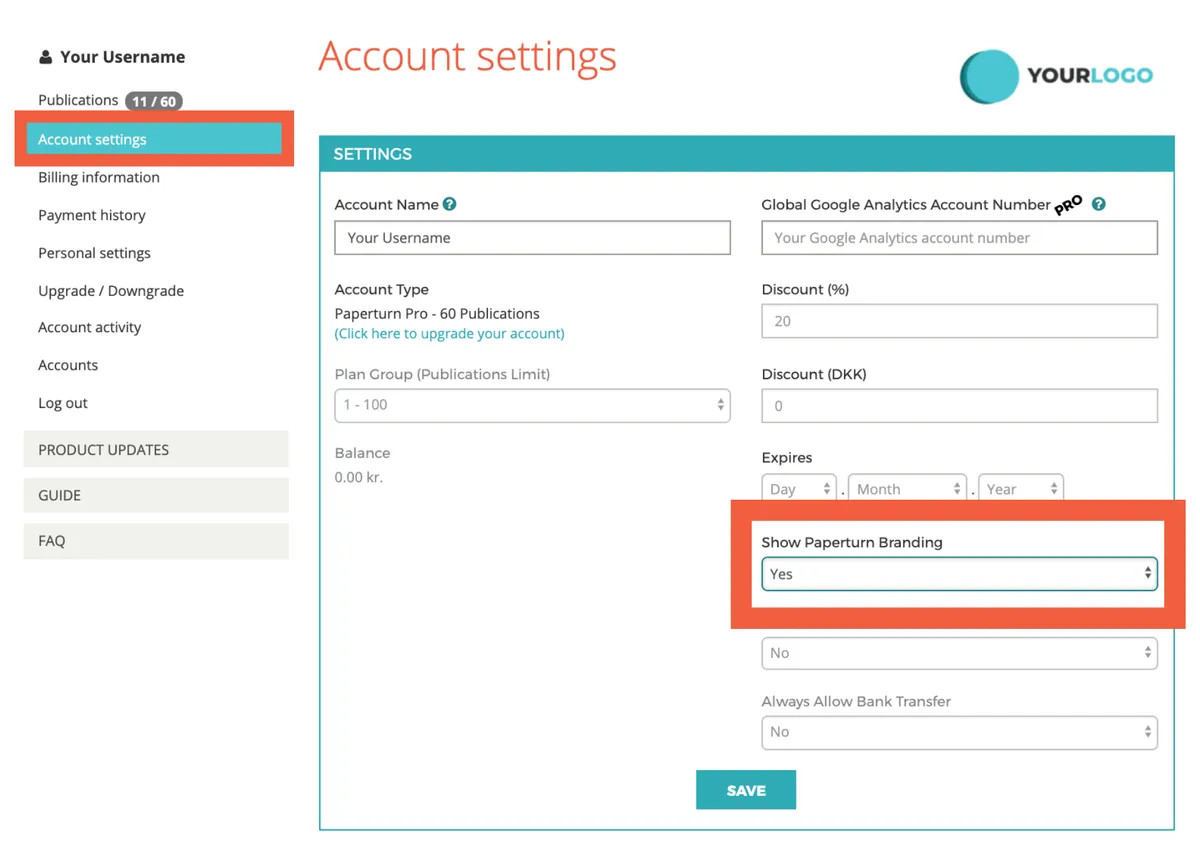
Task: Open the Show Paperturn Branding dropdown
Action: [x=959, y=574]
